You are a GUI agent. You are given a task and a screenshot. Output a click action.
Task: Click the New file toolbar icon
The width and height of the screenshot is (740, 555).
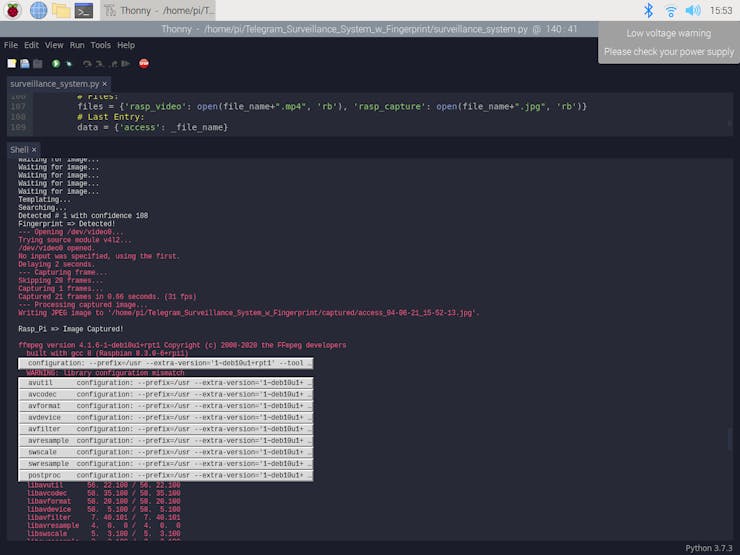tap(11, 63)
